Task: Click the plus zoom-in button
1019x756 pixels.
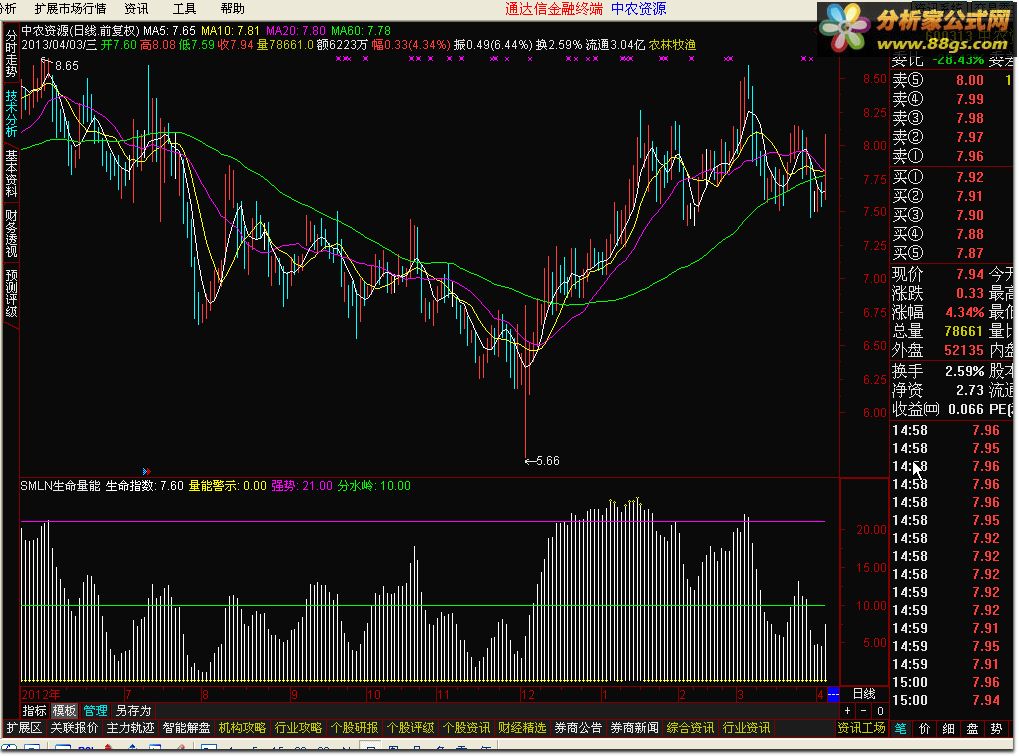Action: (x=847, y=710)
